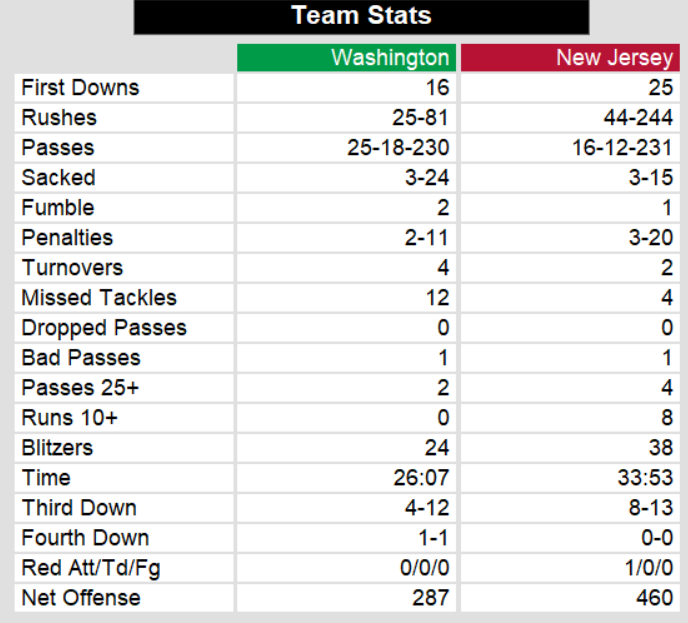Click the Sacked row label
This screenshot has width=688, height=623.
tap(59, 178)
